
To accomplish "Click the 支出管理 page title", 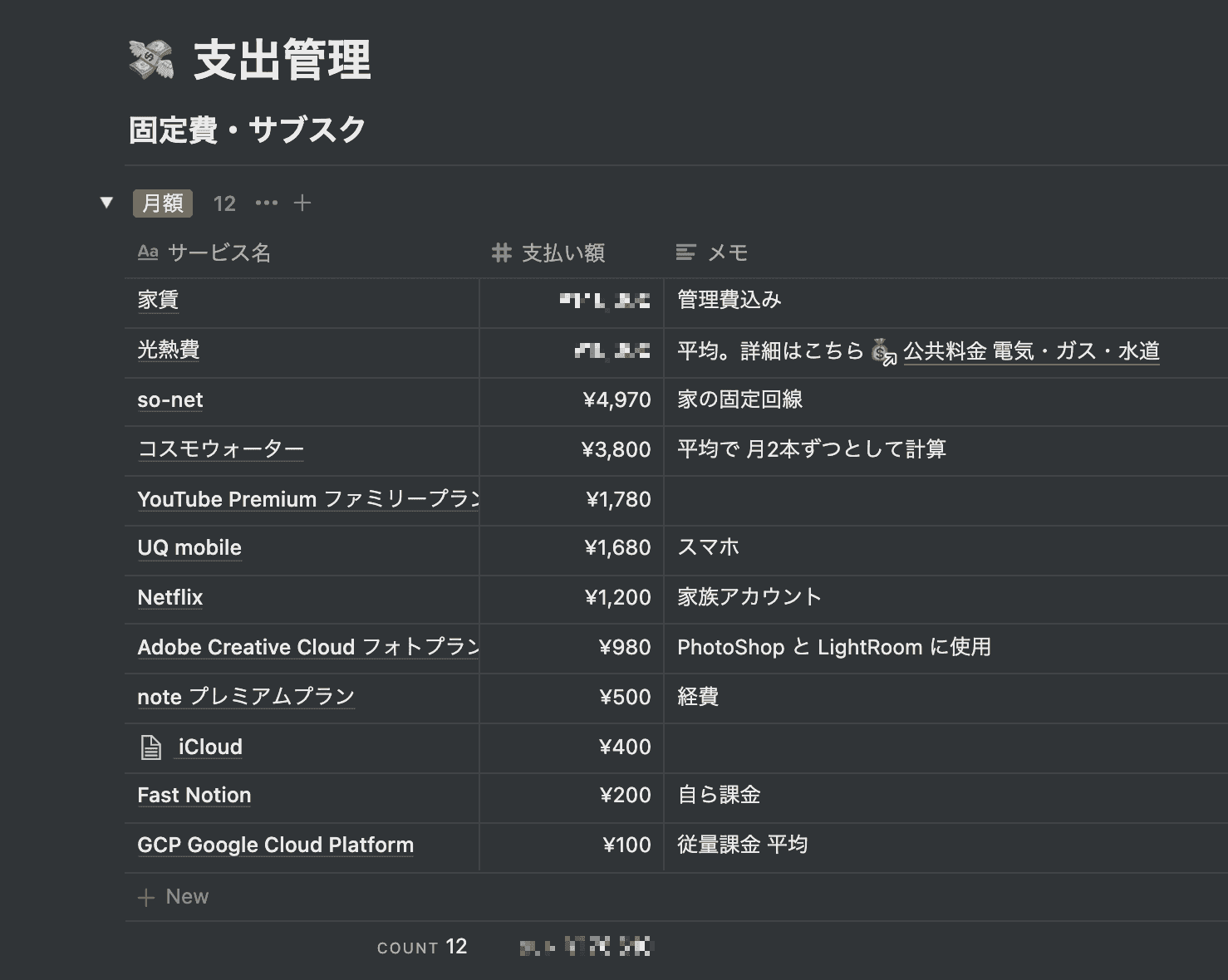I will point(282,61).
